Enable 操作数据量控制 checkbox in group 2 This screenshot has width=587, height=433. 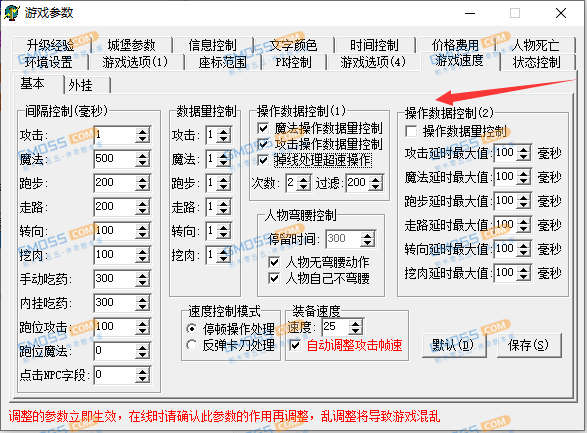(411, 131)
